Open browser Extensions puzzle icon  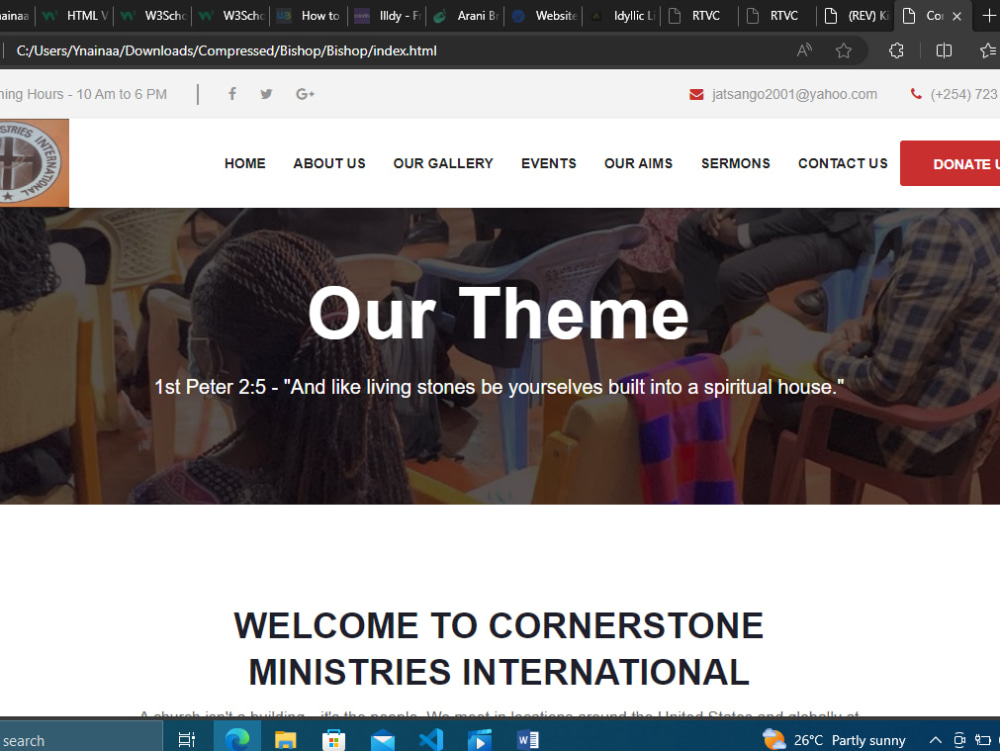[x=896, y=50]
